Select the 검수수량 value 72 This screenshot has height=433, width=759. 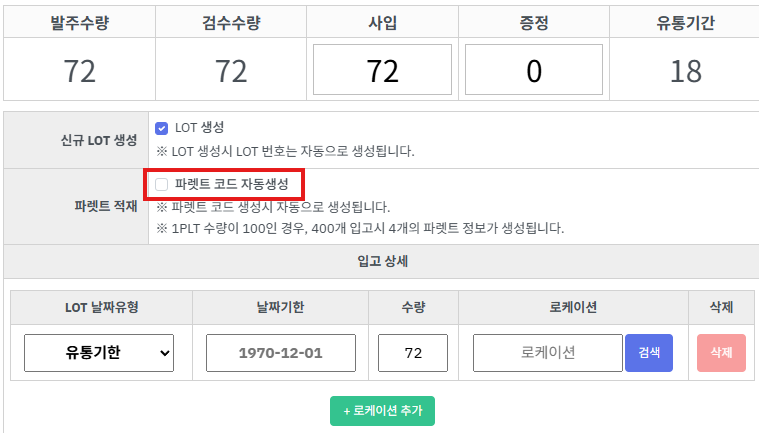pyautogui.click(x=231, y=71)
